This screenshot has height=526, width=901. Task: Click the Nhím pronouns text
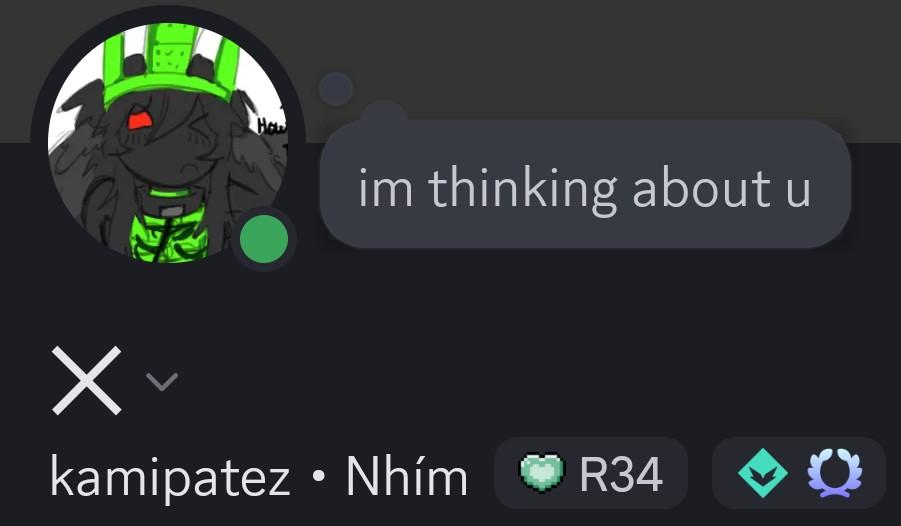coord(407,476)
